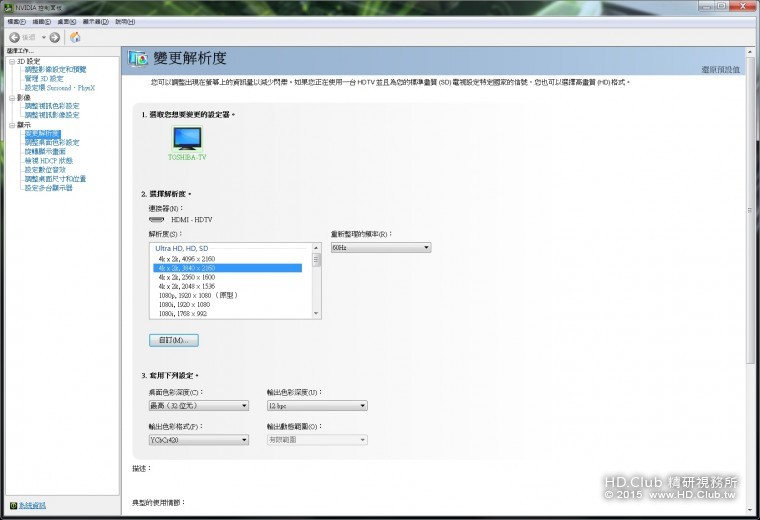
Task: Click the main page scroll-up arrow
Action: (x=750, y=51)
